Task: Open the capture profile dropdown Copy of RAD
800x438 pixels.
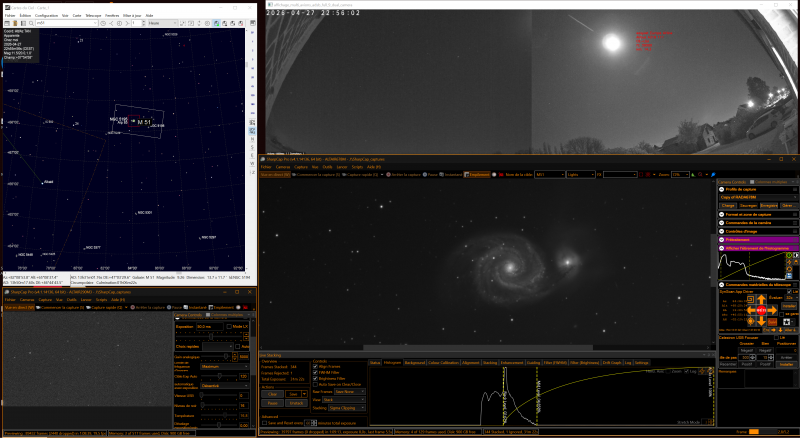Action: [758, 197]
